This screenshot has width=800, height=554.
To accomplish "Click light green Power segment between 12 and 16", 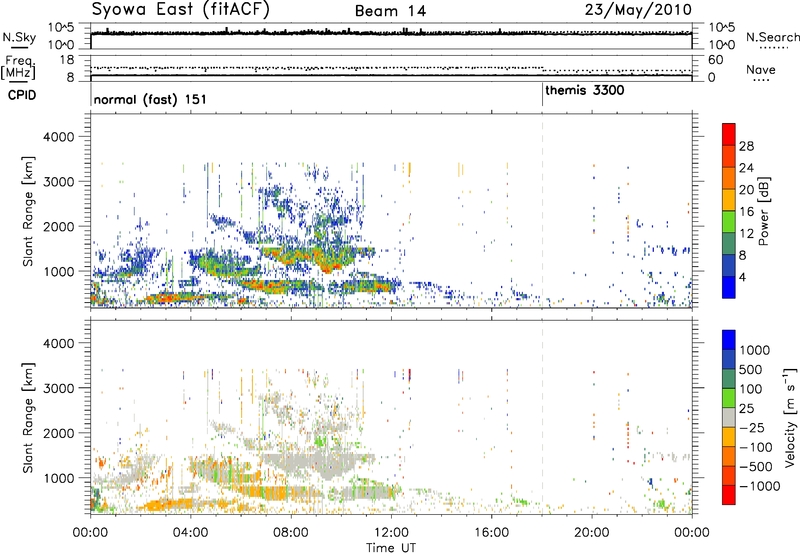I will pyautogui.click(x=729, y=222).
